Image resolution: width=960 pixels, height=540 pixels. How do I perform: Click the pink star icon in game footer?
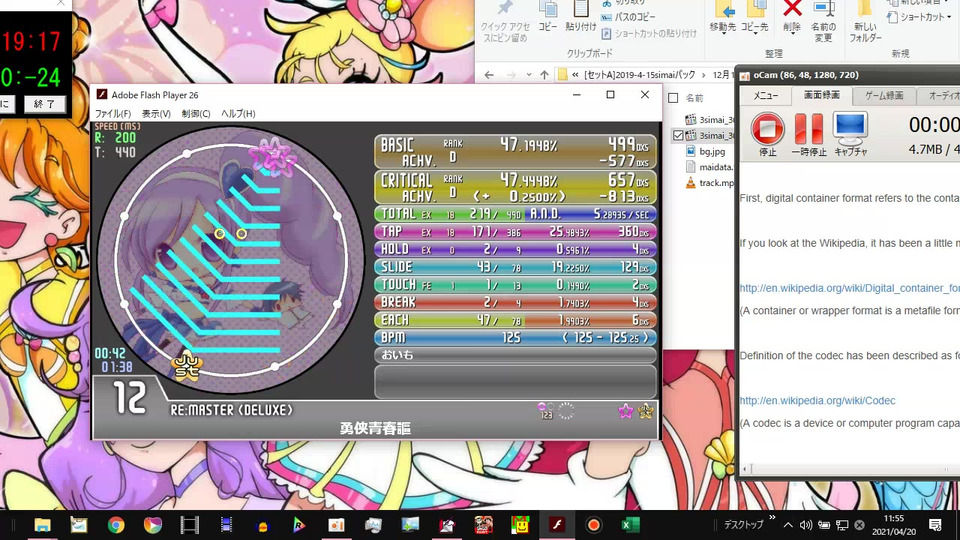tap(625, 411)
